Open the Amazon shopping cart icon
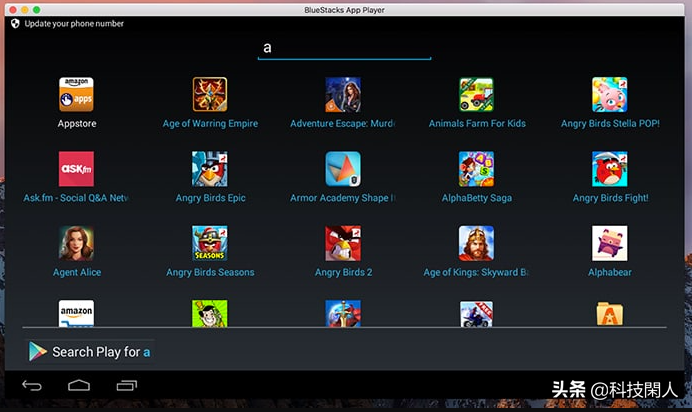 pyautogui.click(x=76, y=313)
